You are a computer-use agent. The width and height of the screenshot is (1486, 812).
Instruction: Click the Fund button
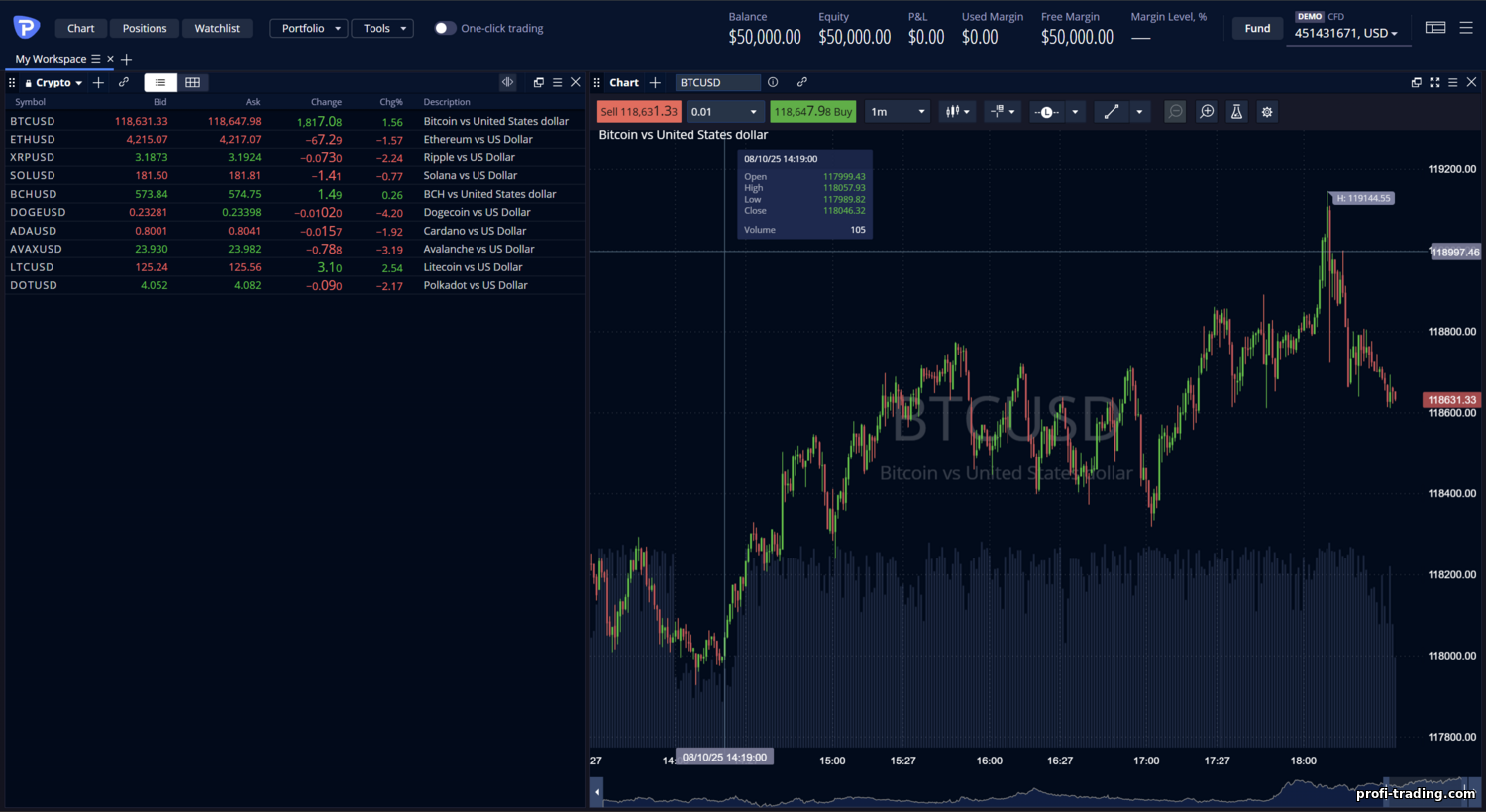click(1257, 28)
